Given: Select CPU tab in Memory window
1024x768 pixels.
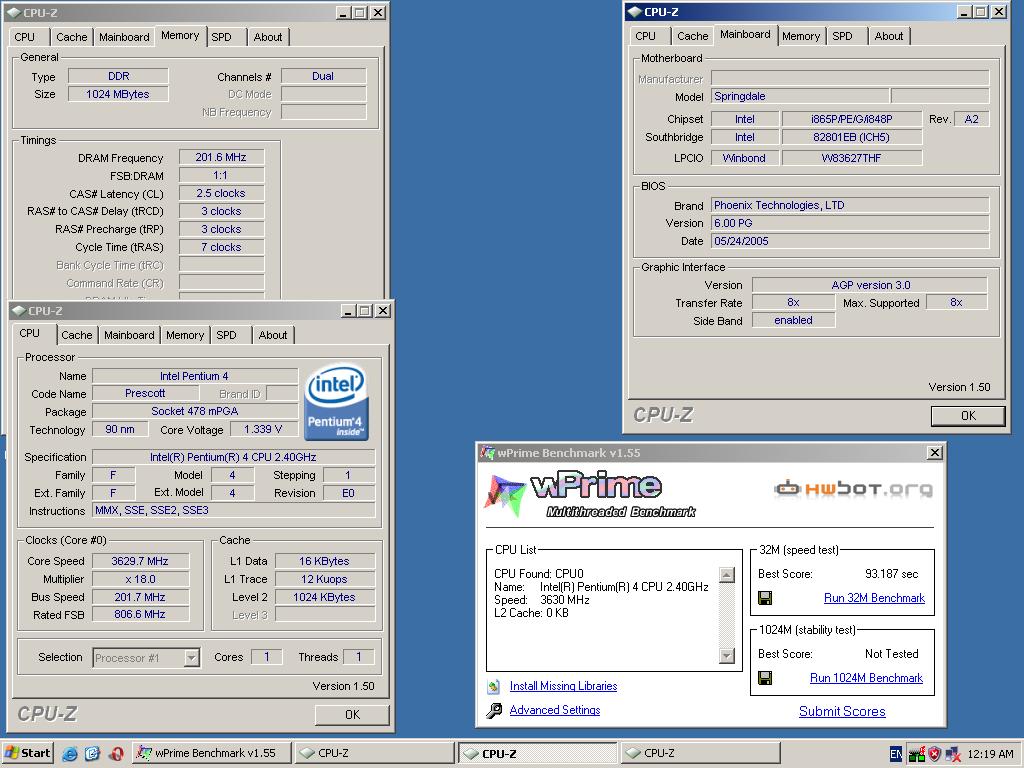Looking at the screenshot, I should coord(24,37).
